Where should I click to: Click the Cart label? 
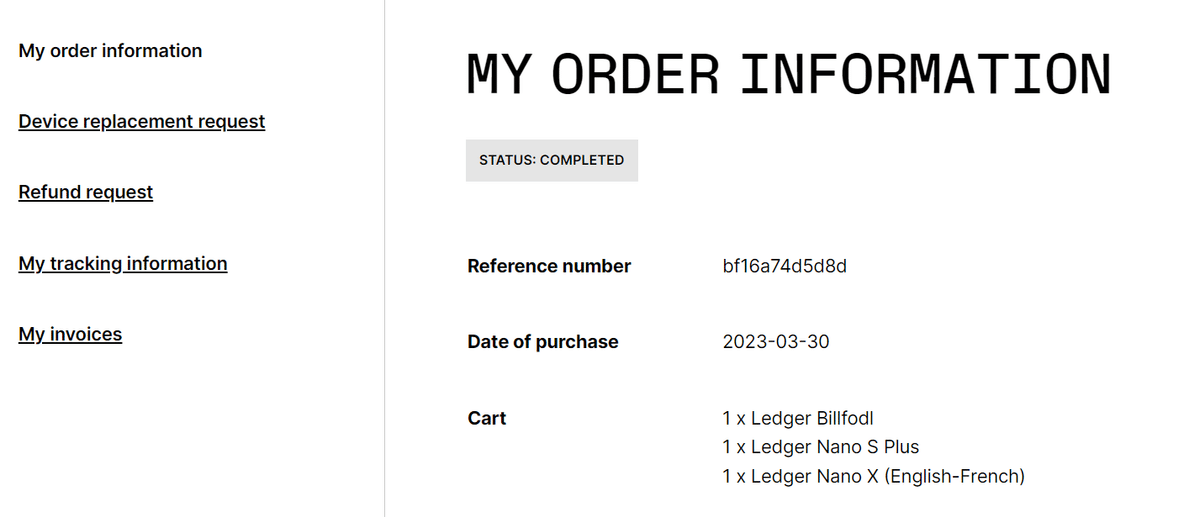pos(487,418)
